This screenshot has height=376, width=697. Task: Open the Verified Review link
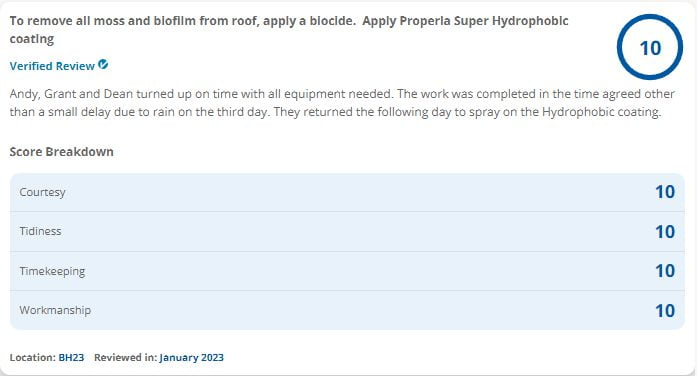(52, 66)
